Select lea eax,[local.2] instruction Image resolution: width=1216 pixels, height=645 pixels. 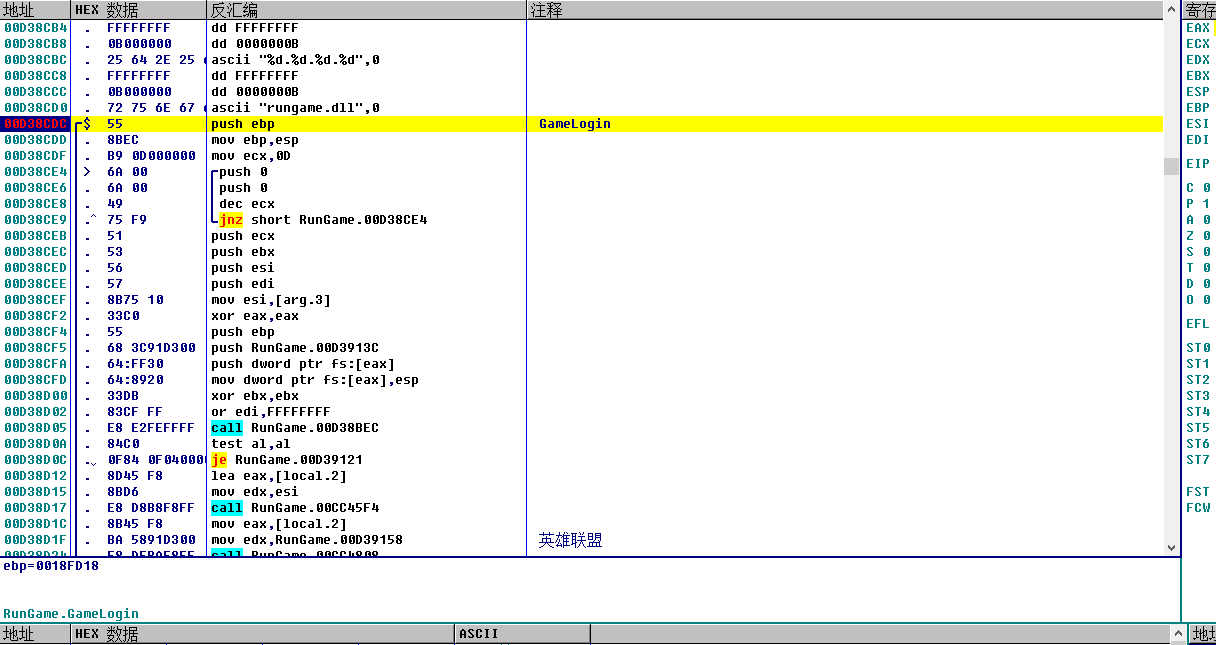pos(279,476)
